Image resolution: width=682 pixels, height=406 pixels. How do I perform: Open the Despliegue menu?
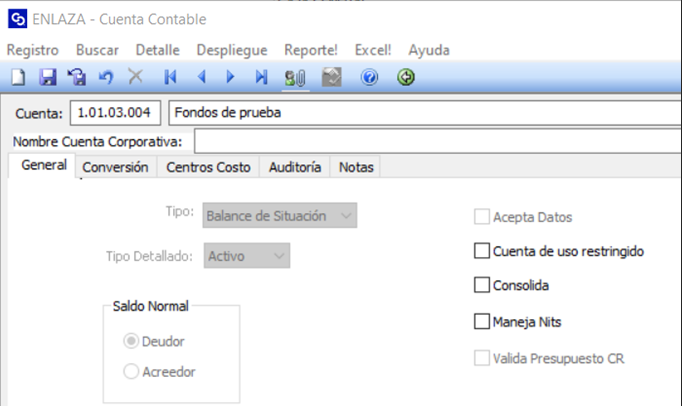click(232, 50)
